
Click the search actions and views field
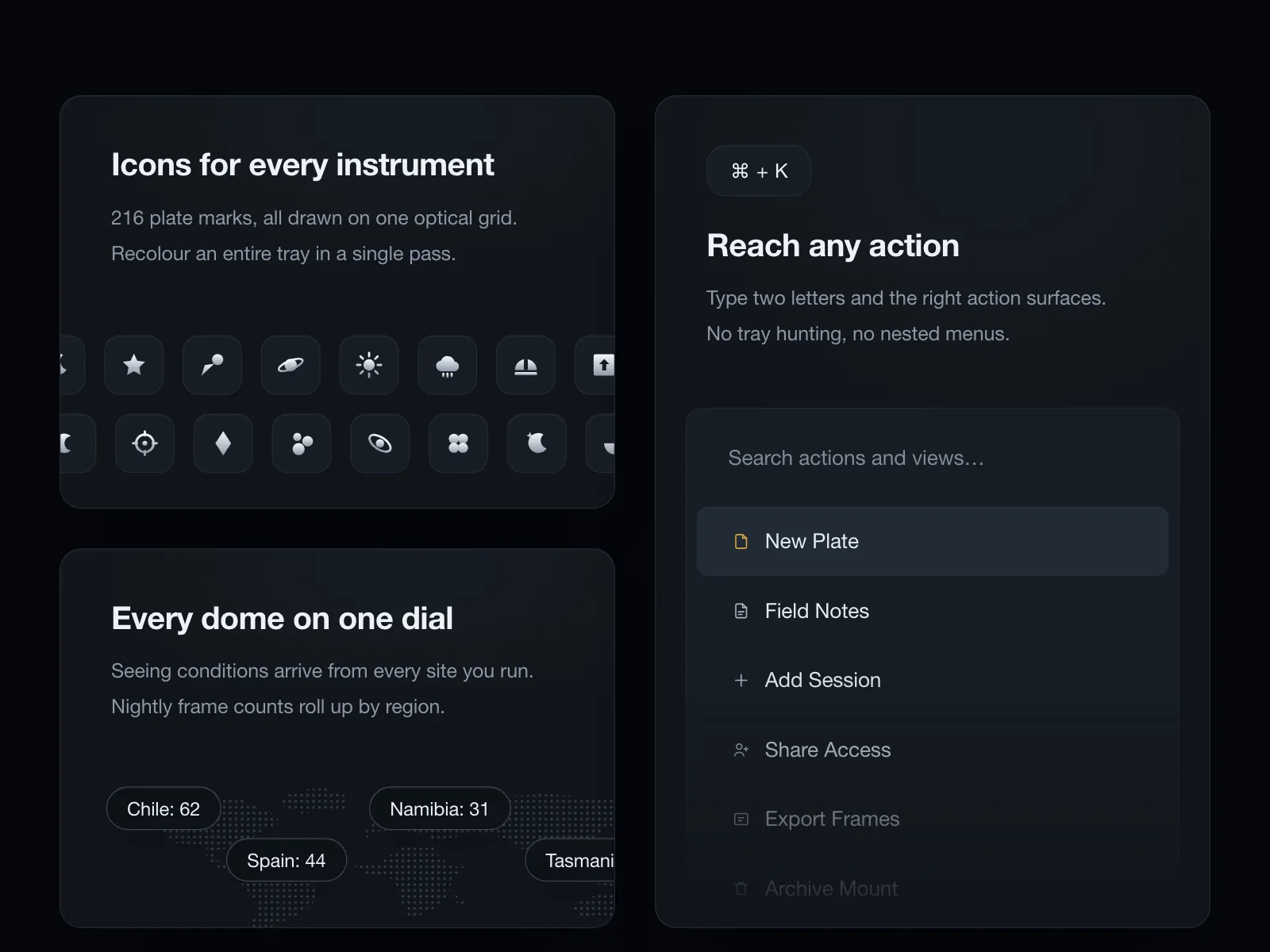pyautogui.click(x=933, y=458)
